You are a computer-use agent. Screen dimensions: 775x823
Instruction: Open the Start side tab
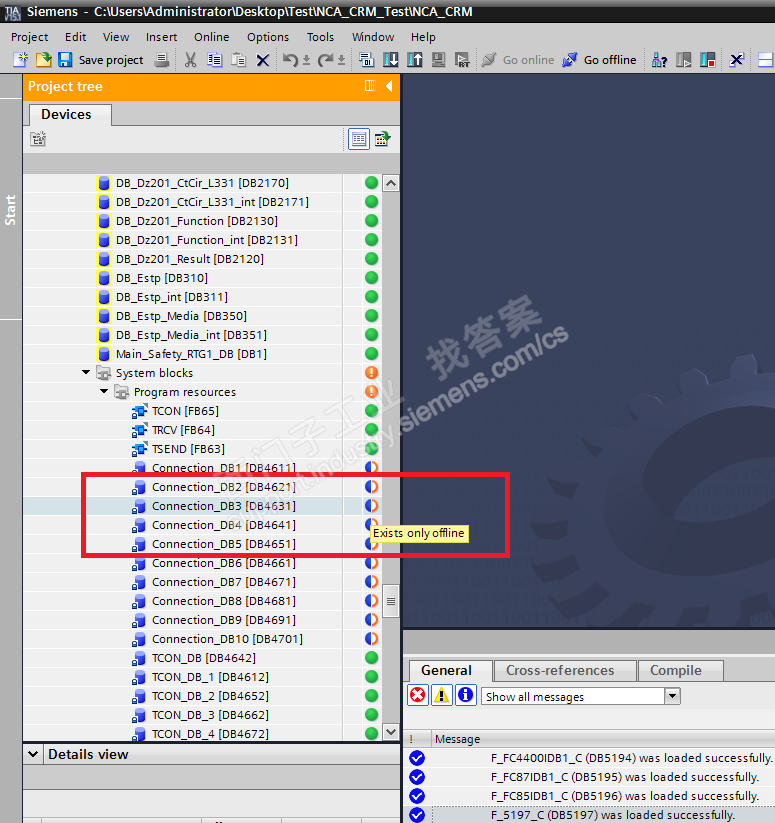tap(10, 209)
